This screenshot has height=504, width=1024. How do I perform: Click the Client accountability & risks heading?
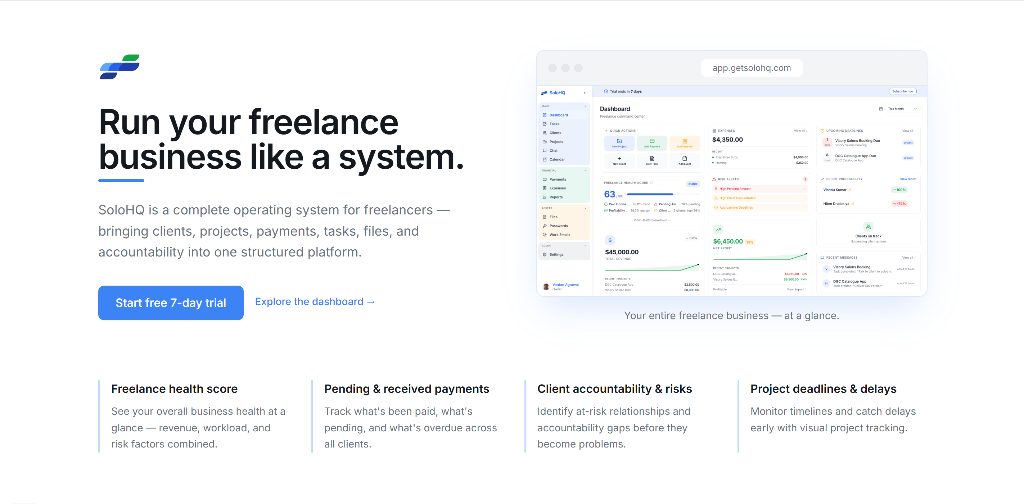click(615, 389)
